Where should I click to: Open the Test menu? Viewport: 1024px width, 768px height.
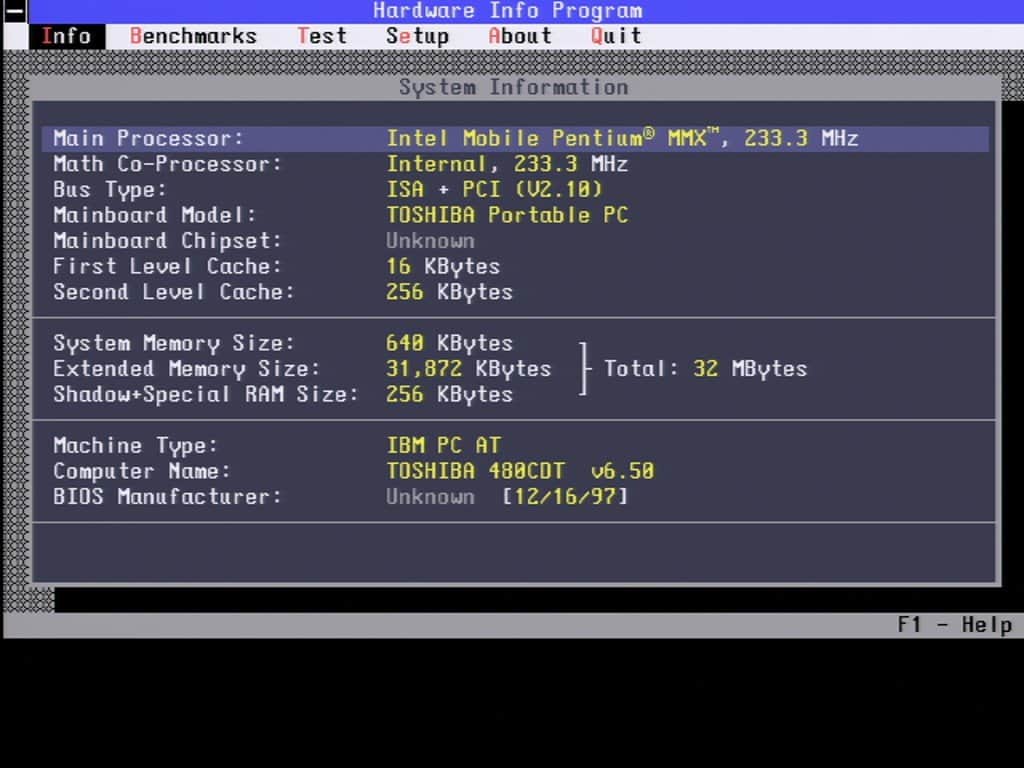(322, 36)
